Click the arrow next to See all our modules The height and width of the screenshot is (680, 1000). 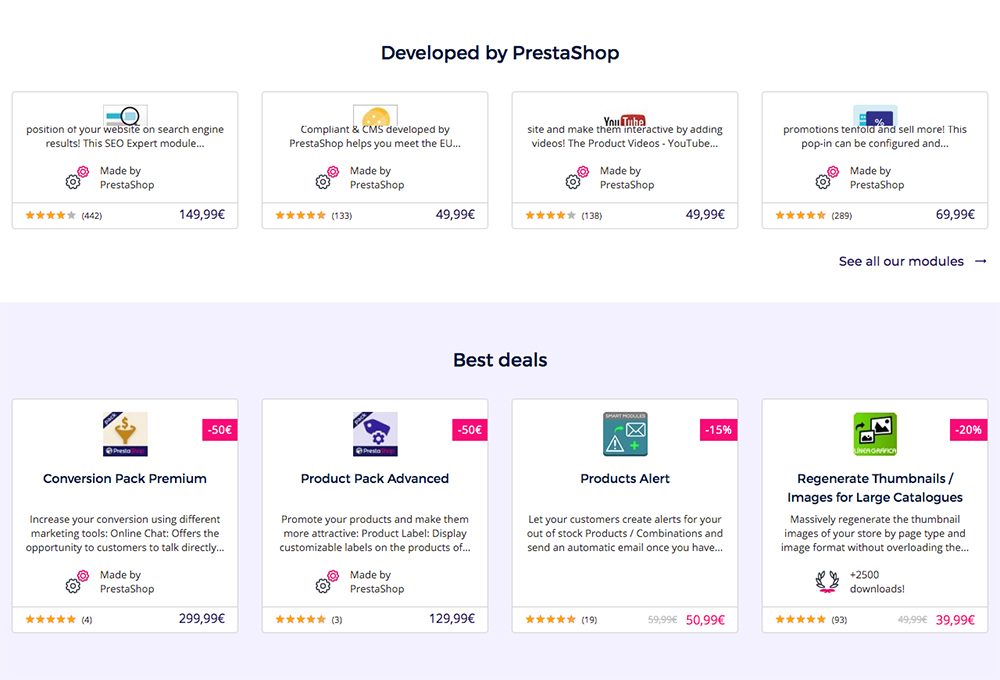[981, 261]
